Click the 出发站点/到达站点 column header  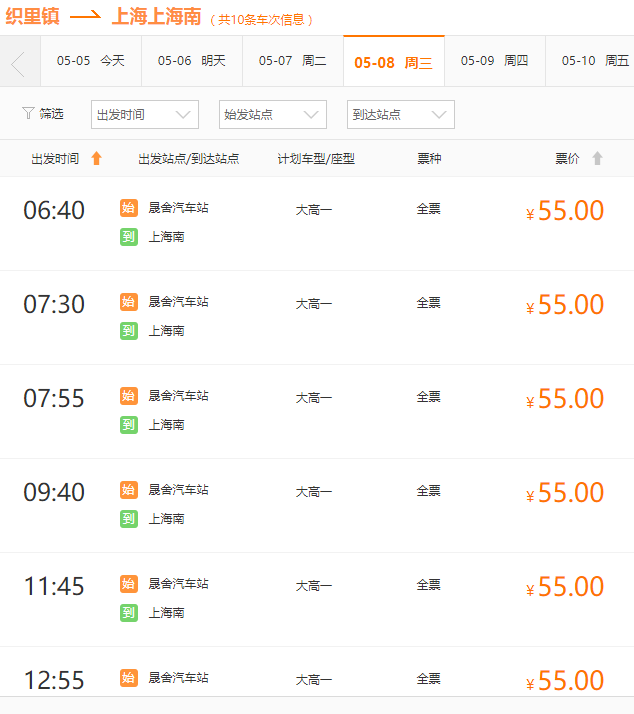[x=189, y=159]
